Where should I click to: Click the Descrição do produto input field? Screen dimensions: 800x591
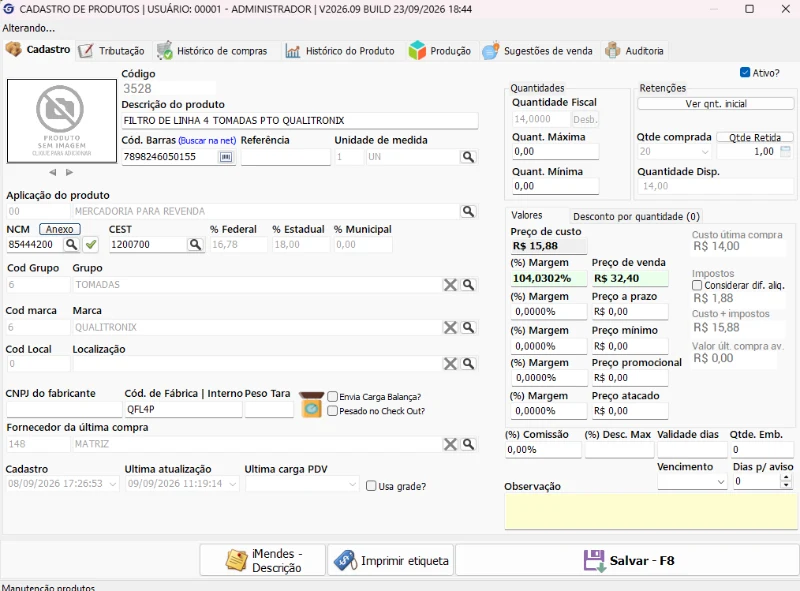point(300,120)
